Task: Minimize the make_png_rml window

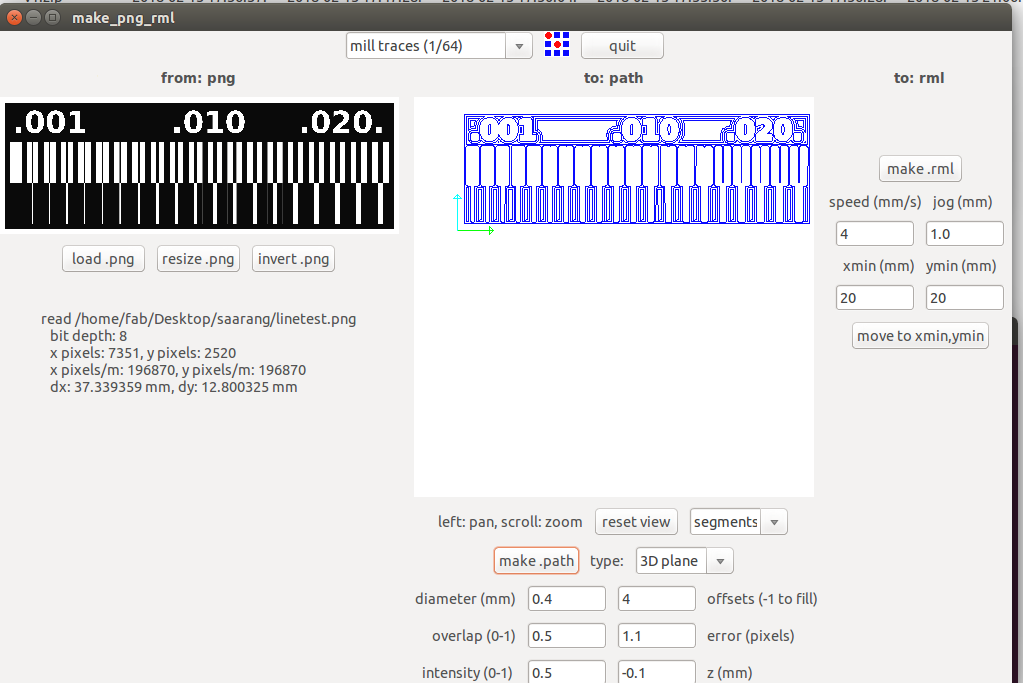Action: (x=33, y=18)
